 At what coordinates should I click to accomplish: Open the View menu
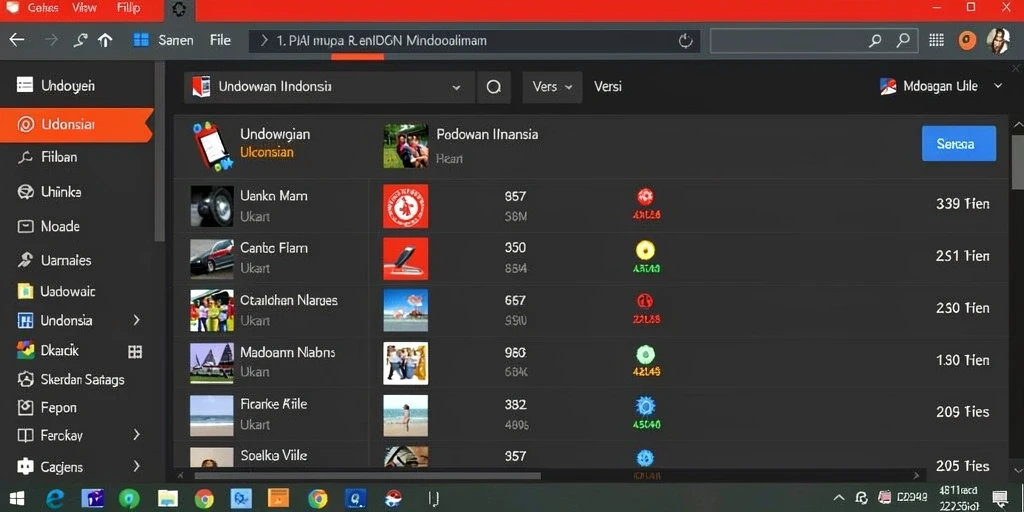point(84,8)
